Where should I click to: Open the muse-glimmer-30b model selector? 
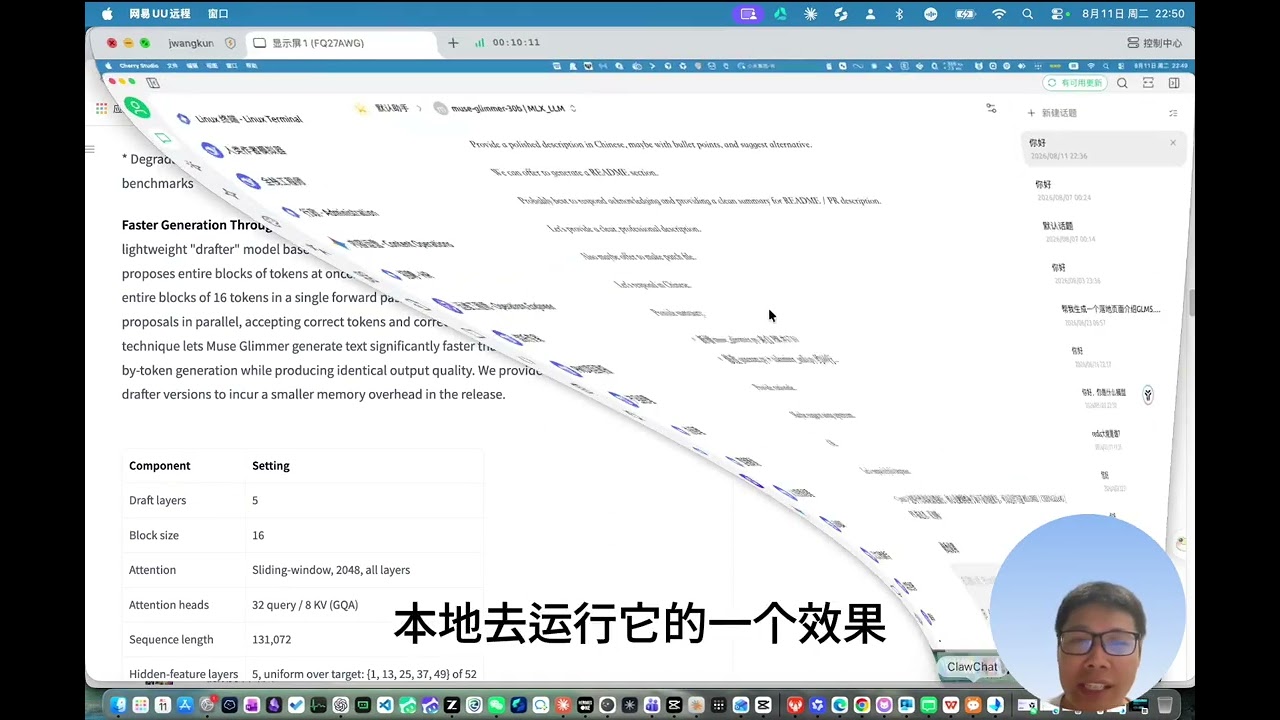(506, 108)
